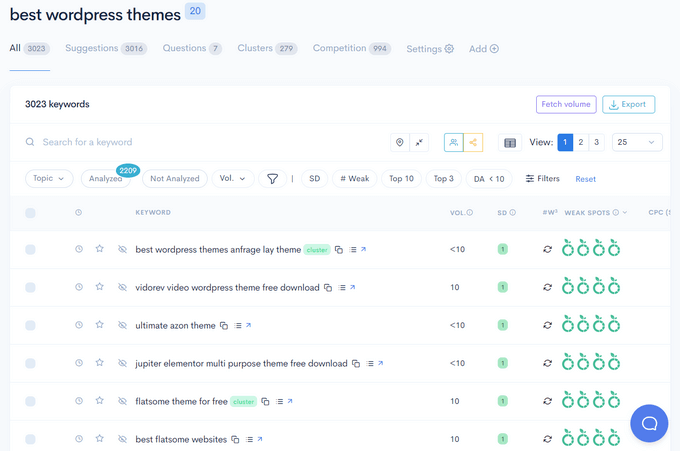Copy 'best flatsome websites' keyword
Image resolution: width=680 pixels, height=451 pixels.
pyautogui.click(x=236, y=439)
